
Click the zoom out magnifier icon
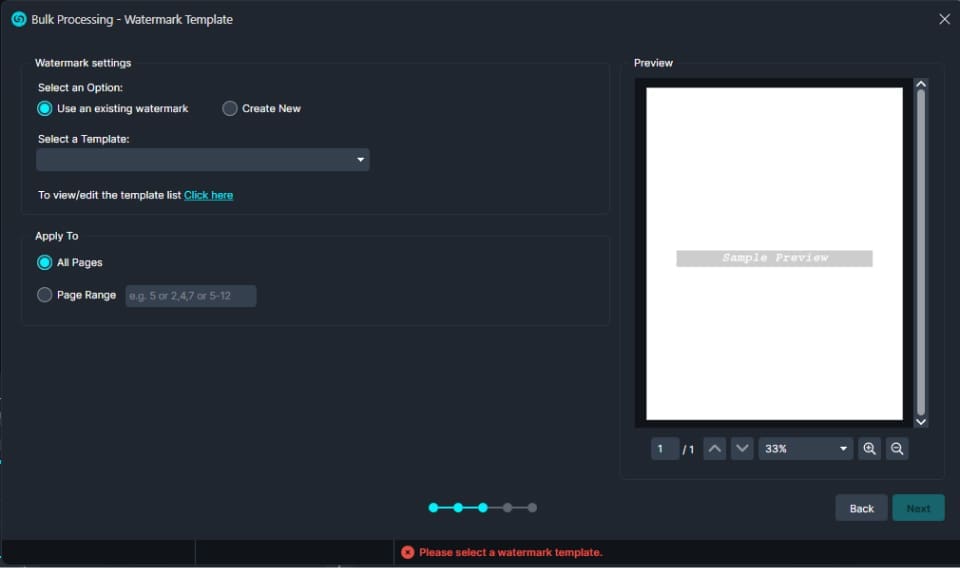(897, 449)
